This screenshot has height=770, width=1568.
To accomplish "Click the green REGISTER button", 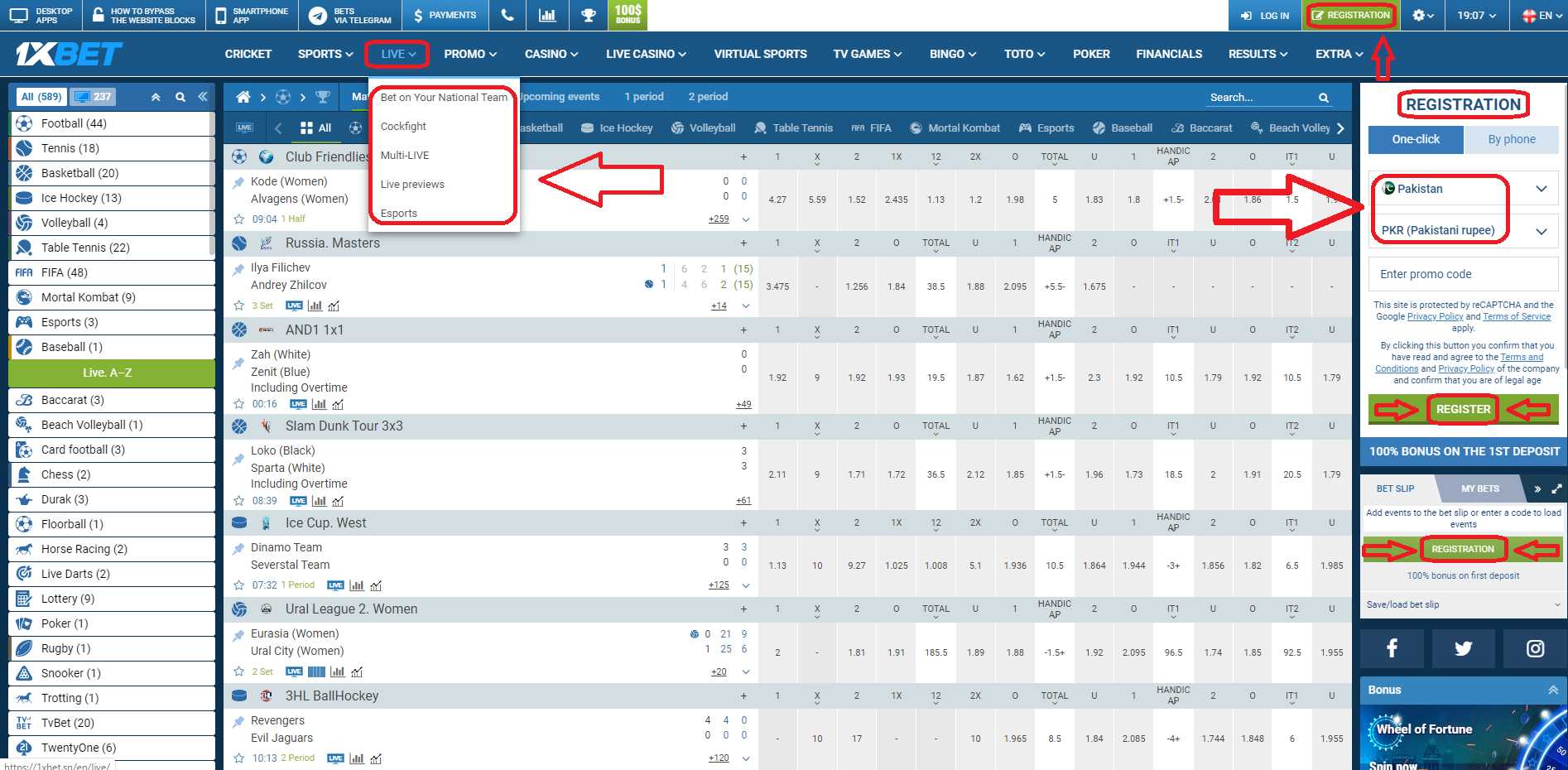I will coord(1463,409).
